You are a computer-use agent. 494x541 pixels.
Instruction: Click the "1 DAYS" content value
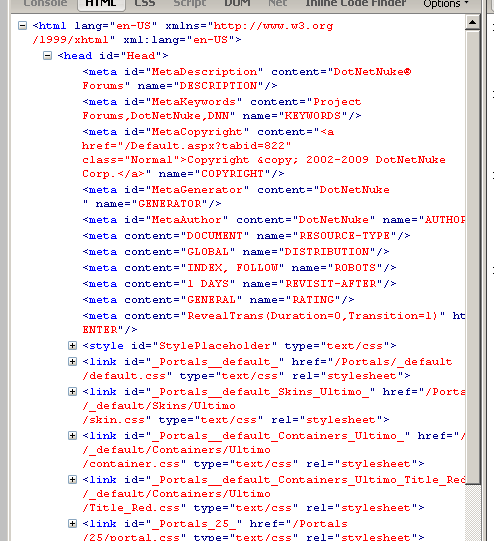point(208,284)
